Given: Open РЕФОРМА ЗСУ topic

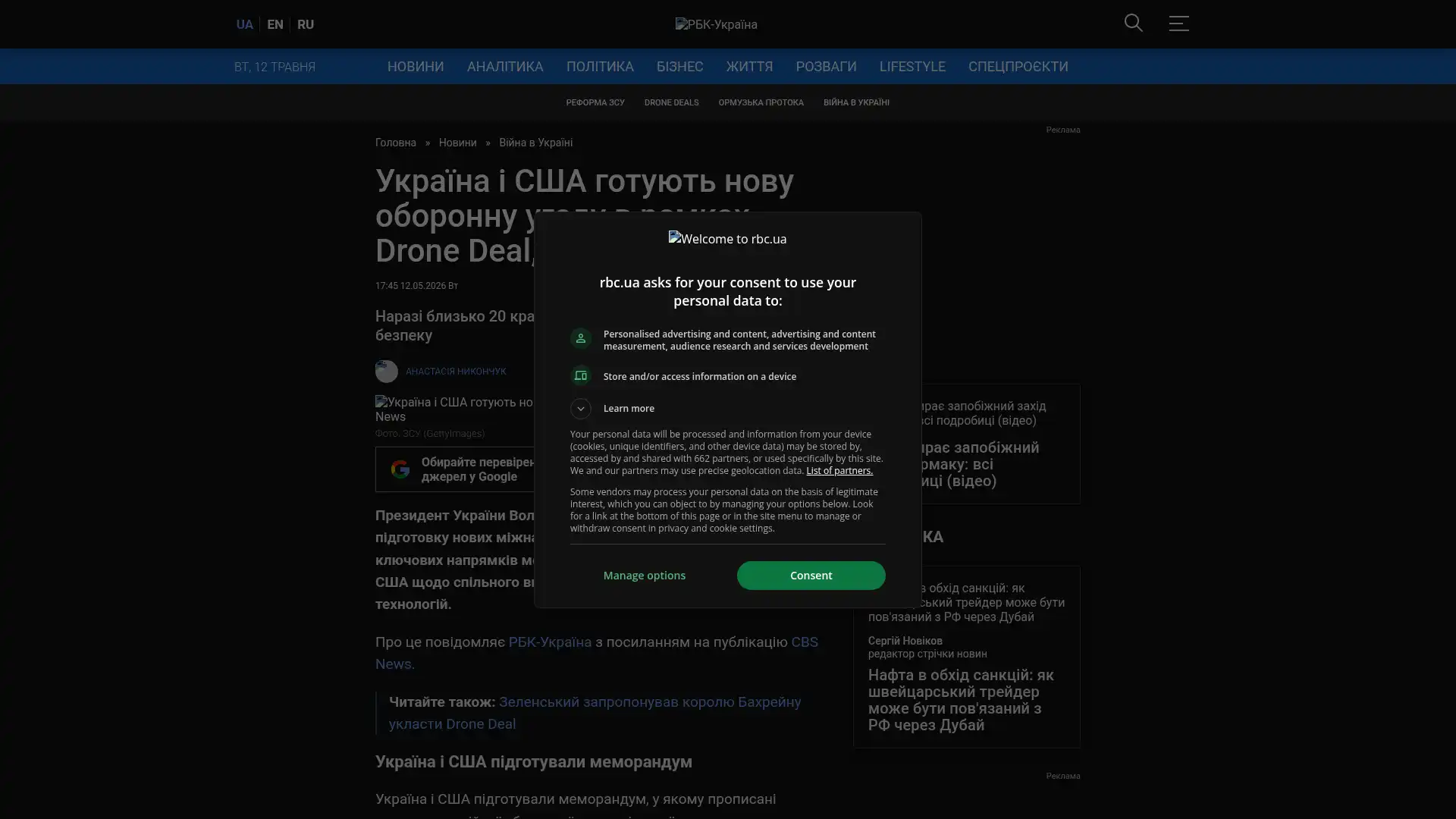Looking at the screenshot, I should point(595,102).
